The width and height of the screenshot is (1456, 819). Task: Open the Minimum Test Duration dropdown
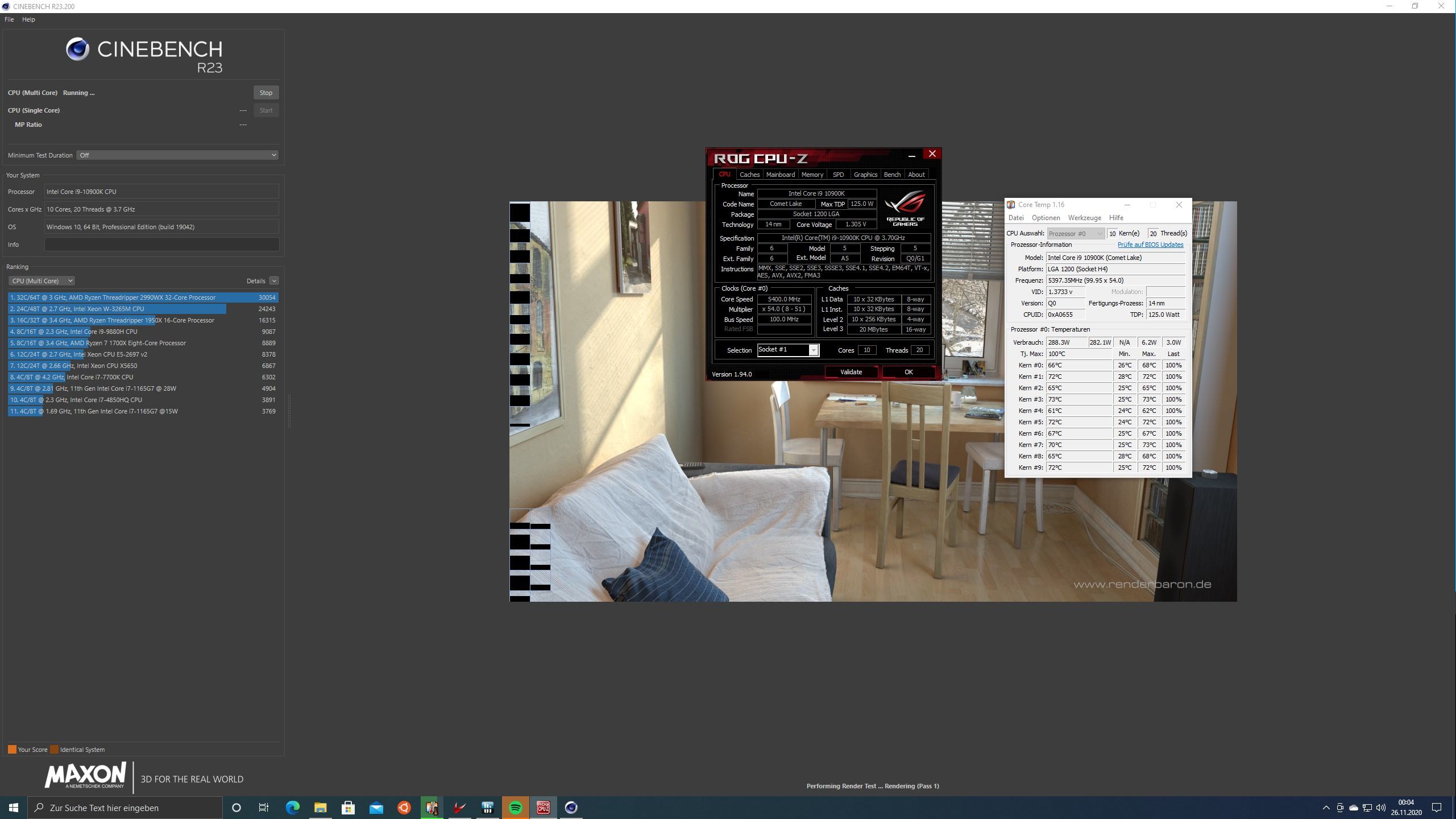177,155
